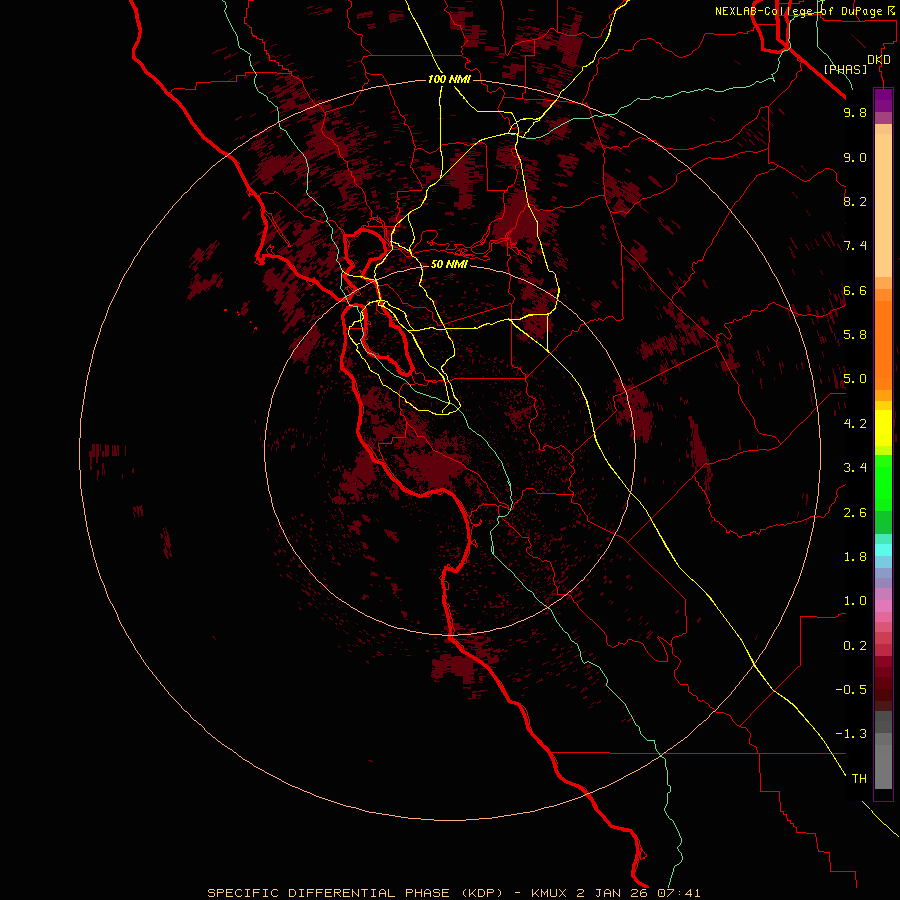Image resolution: width=900 pixels, height=900 pixels.
Task: Select the 3.4 scale value
Action: pos(855,468)
